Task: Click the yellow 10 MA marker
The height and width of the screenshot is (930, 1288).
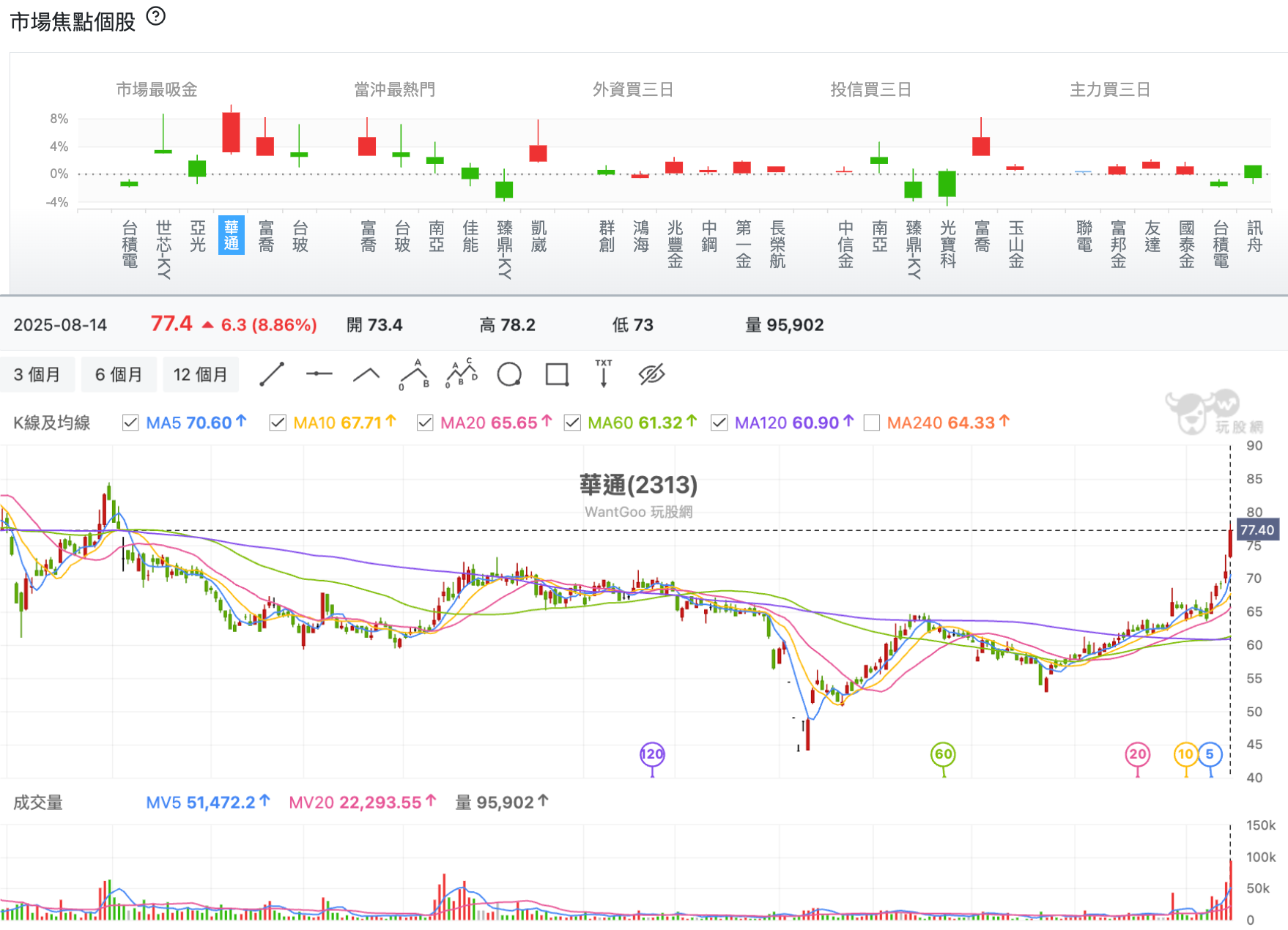Action: coord(1185,754)
